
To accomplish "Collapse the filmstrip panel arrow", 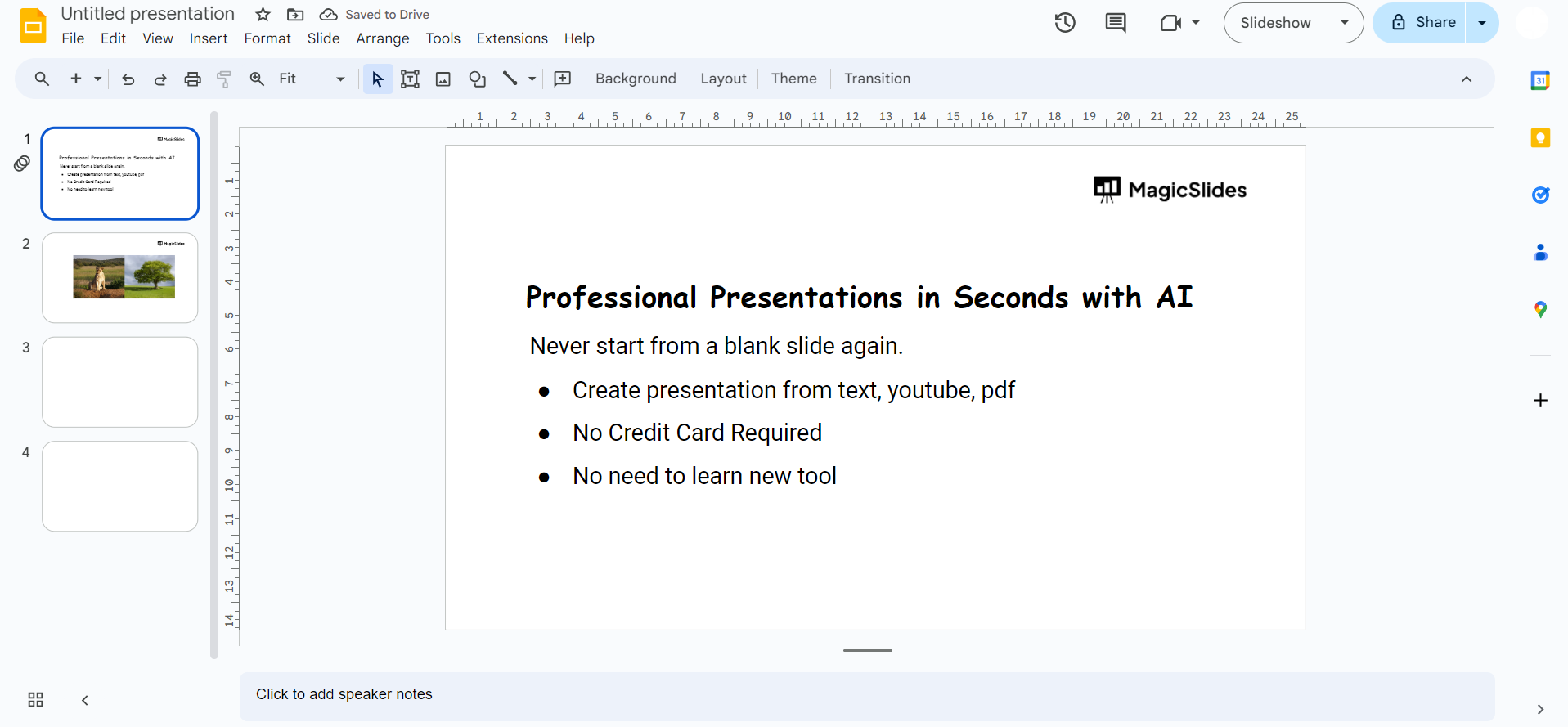I will pyautogui.click(x=85, y=700).
